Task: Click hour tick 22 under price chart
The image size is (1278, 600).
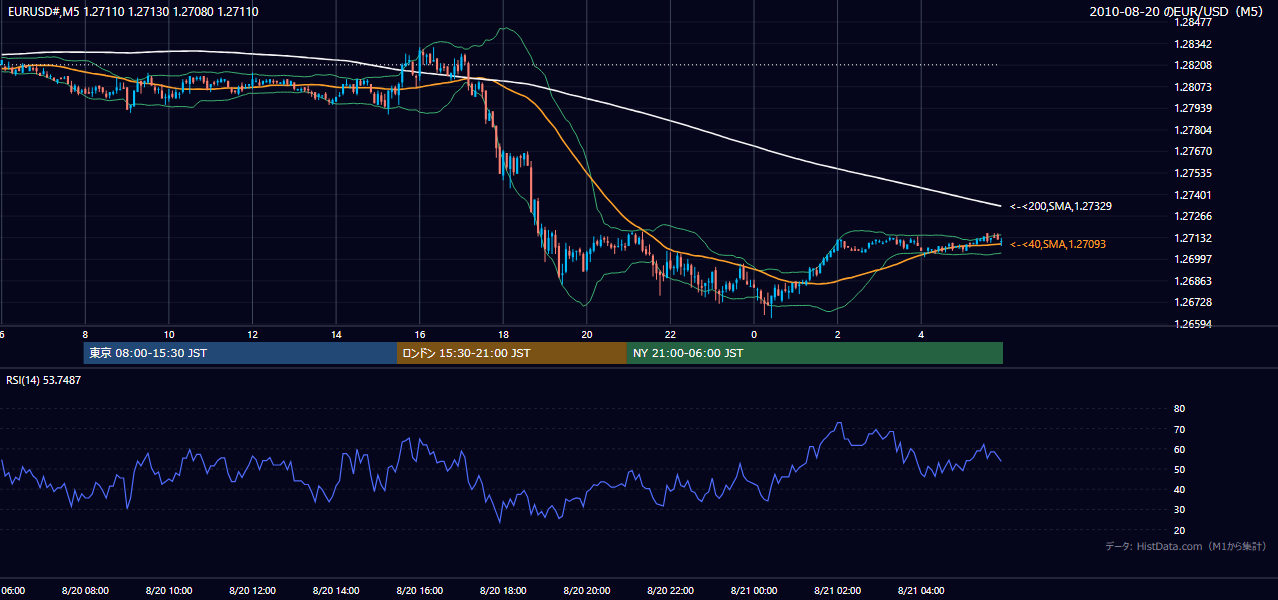Action: pyautogui.click(x=671, y=335)
